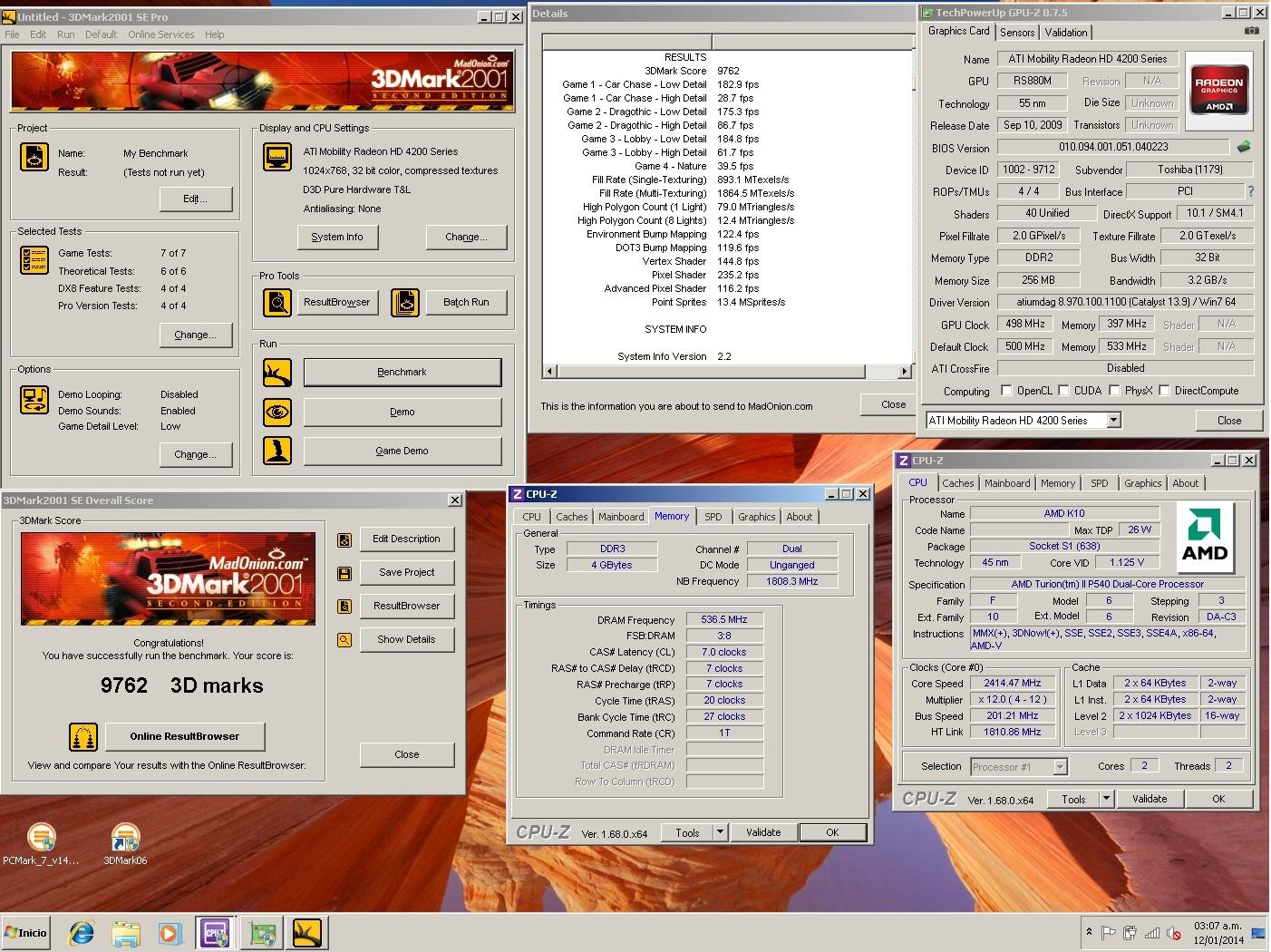Click the Change... button under Selected Tests

pos(196,335)
